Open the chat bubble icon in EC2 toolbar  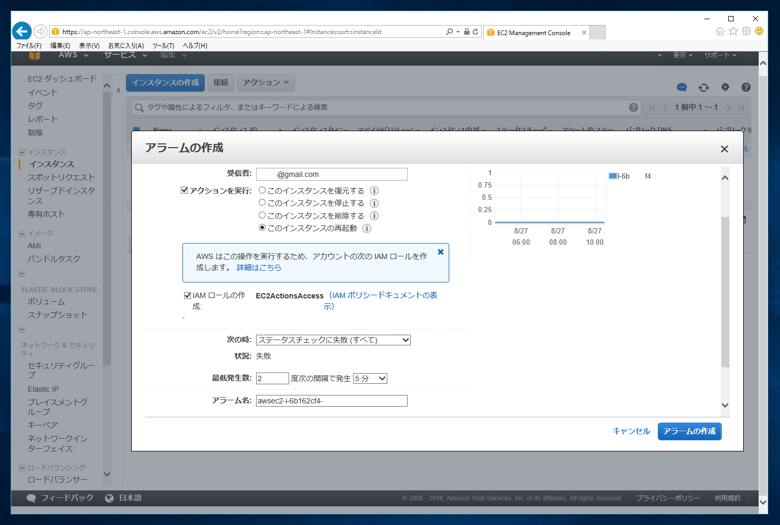coord(682,88)
